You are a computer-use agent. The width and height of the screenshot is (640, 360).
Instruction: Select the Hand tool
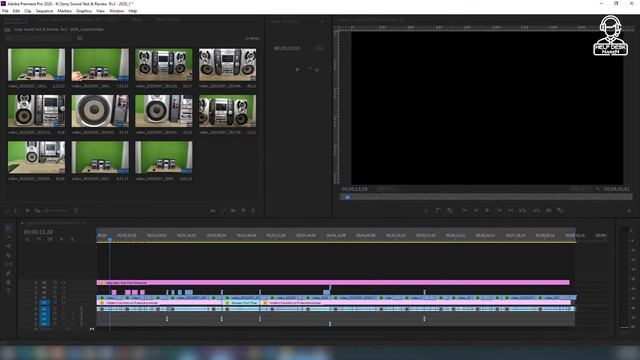9,282
